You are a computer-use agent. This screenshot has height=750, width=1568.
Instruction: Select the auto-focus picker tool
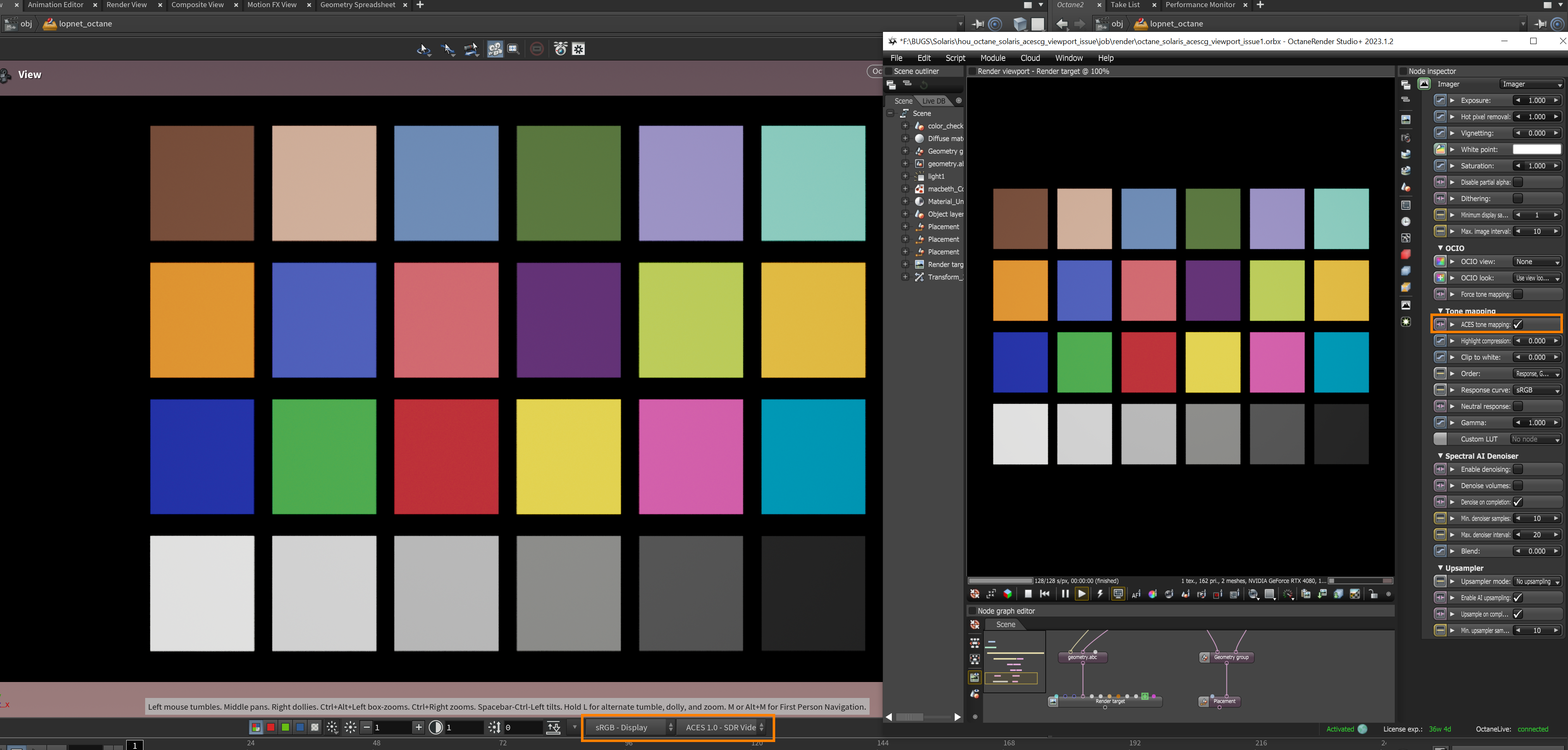(x=1136, y=594)
